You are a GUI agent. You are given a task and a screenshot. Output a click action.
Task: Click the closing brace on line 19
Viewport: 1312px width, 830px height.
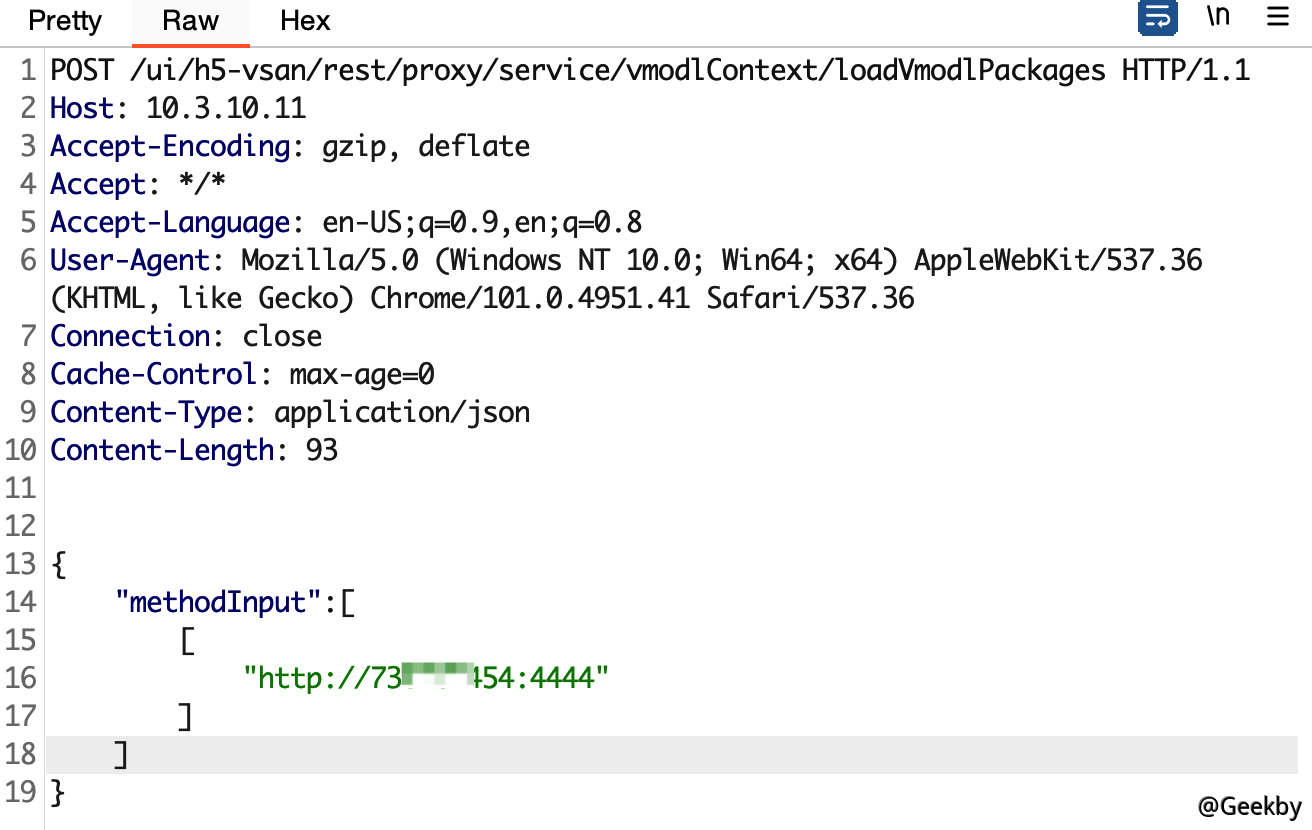(x=57, y=793)
